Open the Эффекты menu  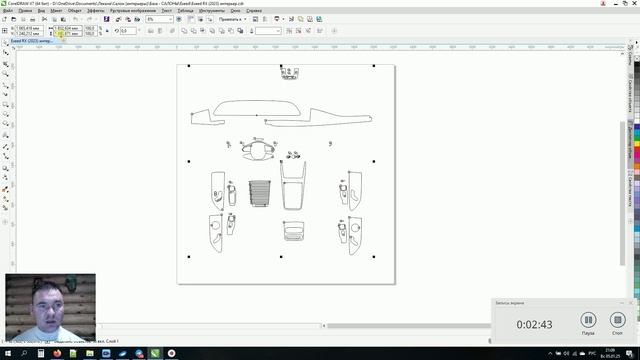[96, 11]
